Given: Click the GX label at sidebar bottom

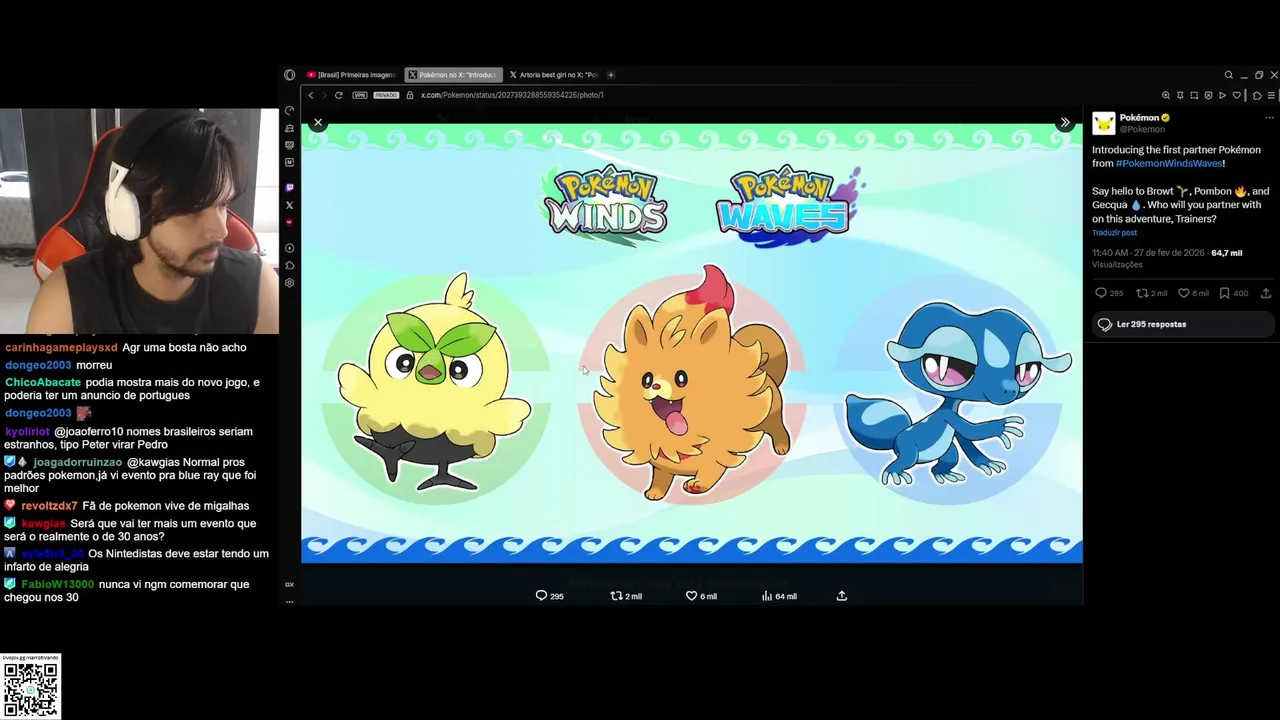Looking at the screenshot, I should [x=289, y=585].
